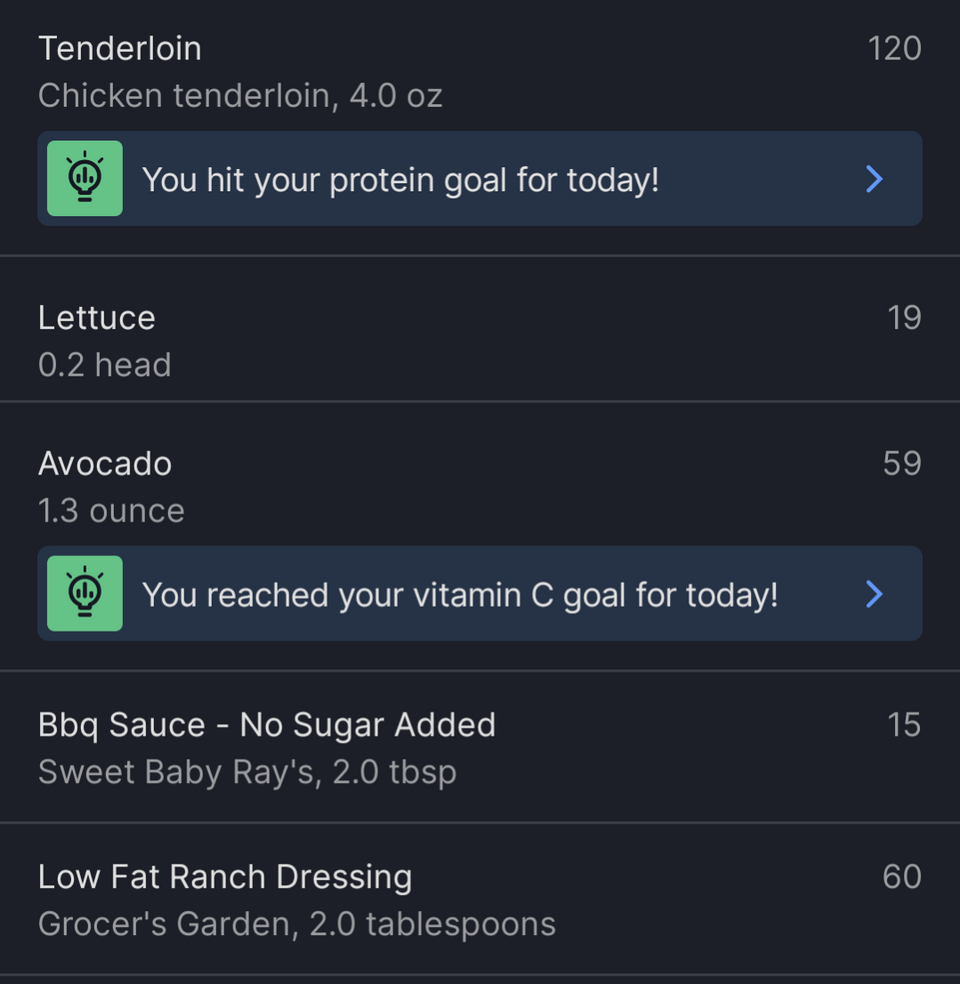
Task: Tap Lettuce's 19 calorie value
Action: pos(904,318)
